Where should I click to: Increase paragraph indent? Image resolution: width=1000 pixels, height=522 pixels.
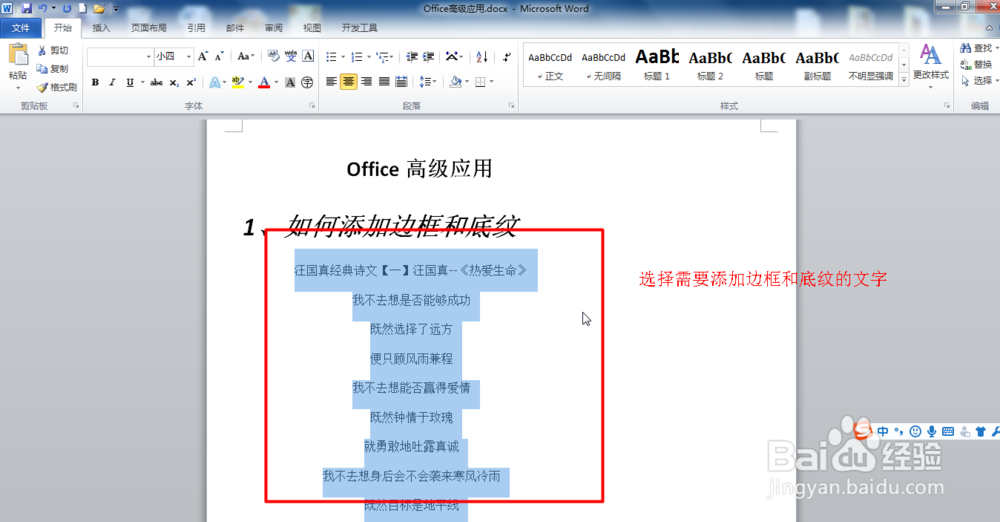coord(429,57)
